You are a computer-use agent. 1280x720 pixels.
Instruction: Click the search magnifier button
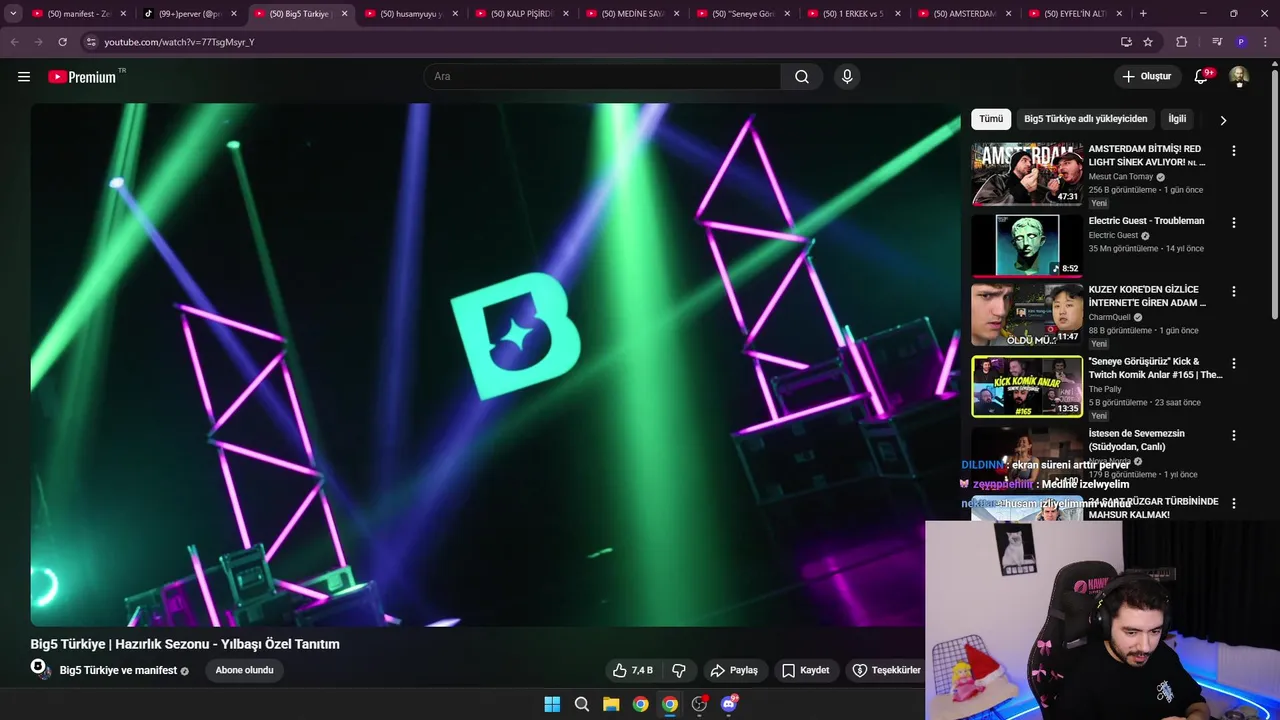pos(802,77)
